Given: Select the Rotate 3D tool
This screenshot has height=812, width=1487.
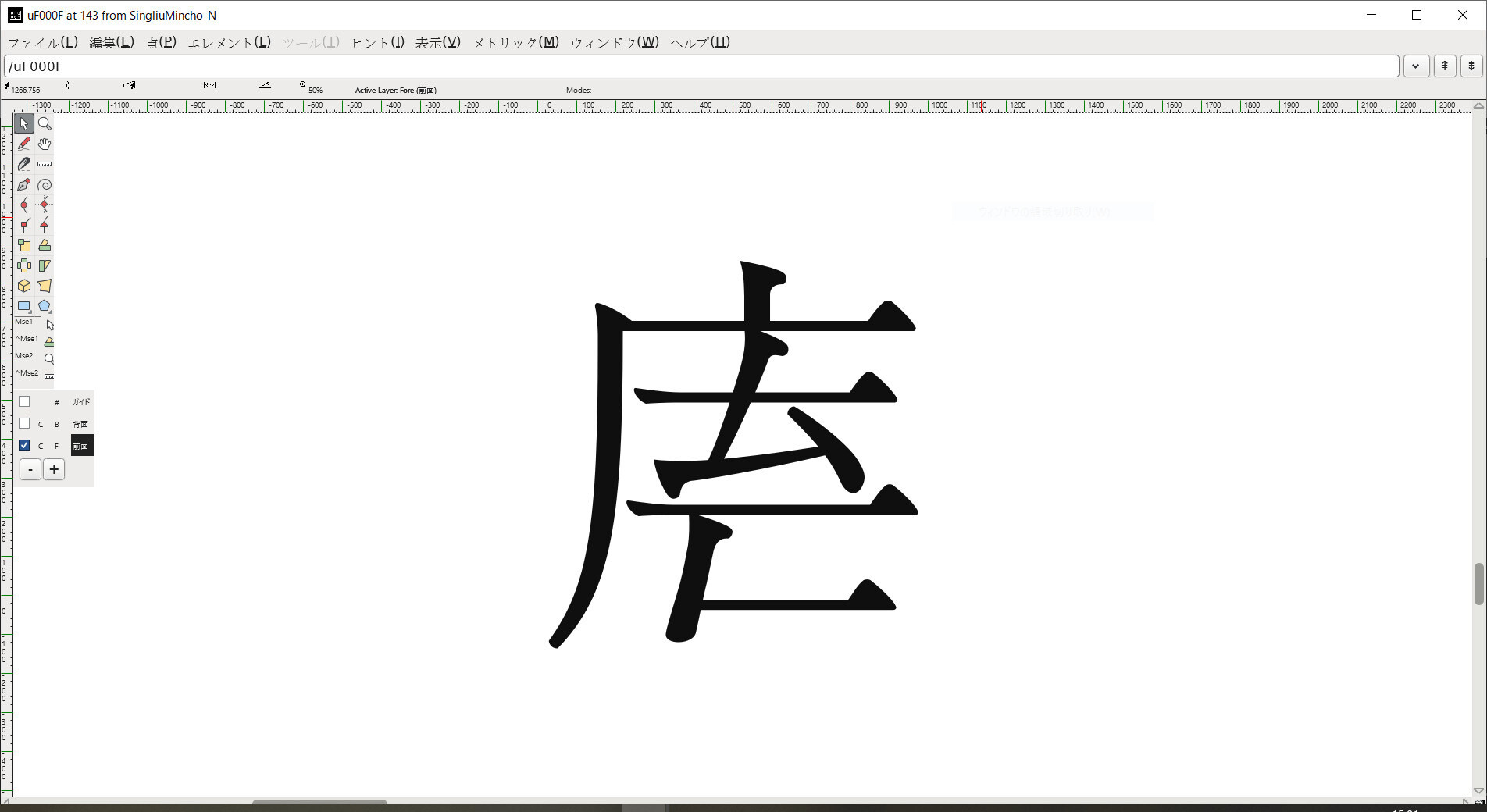Looking at the screenshot, I should pyautogui.click(x=24, y=286).
